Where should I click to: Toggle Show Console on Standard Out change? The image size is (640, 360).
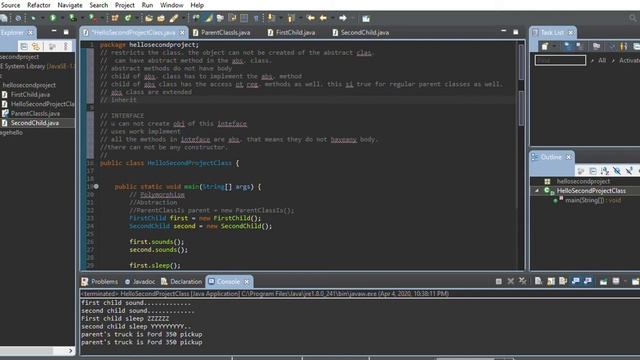[576, 281]
